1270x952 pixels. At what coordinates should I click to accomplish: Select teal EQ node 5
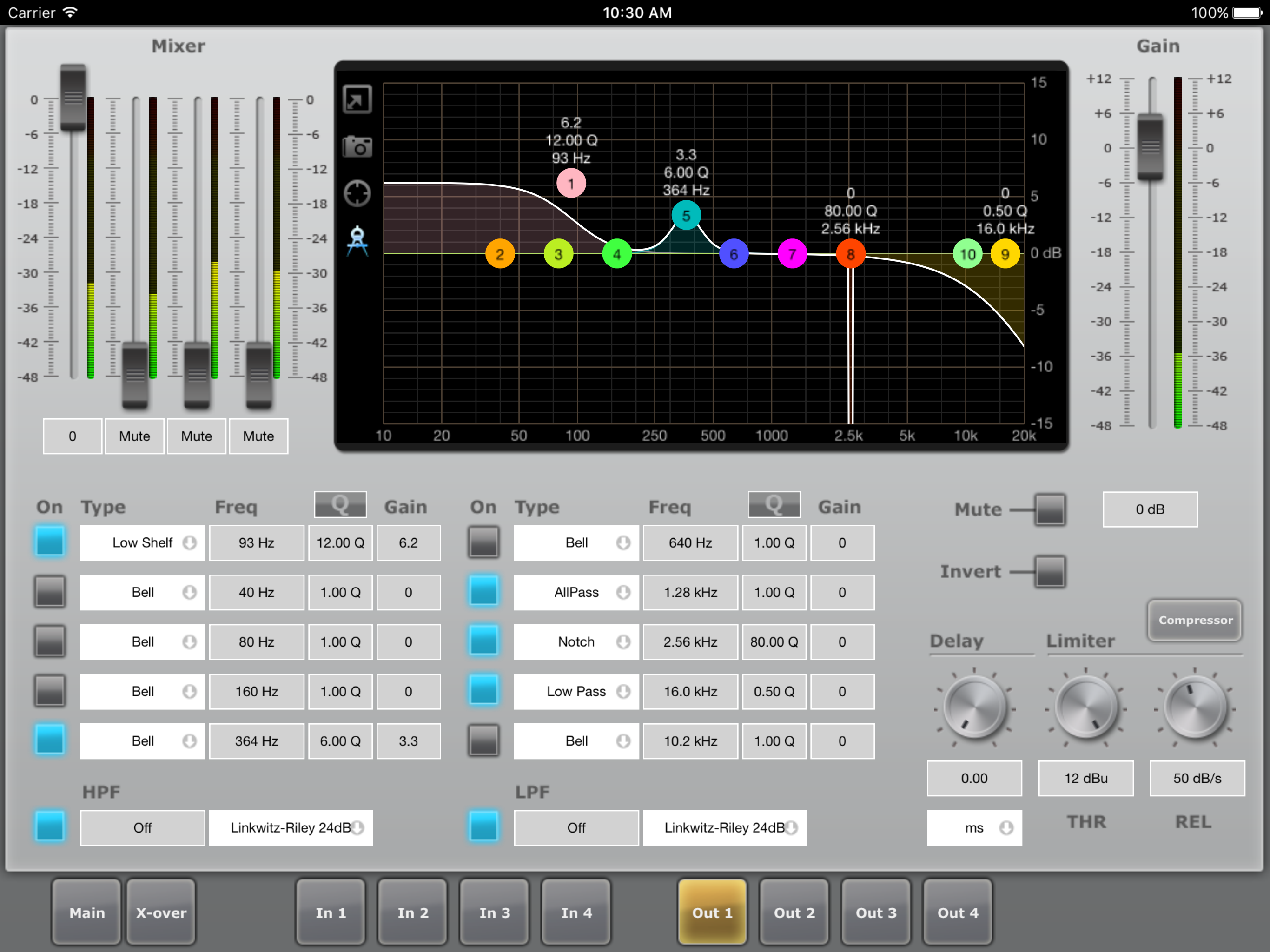(x=686, y=216)
